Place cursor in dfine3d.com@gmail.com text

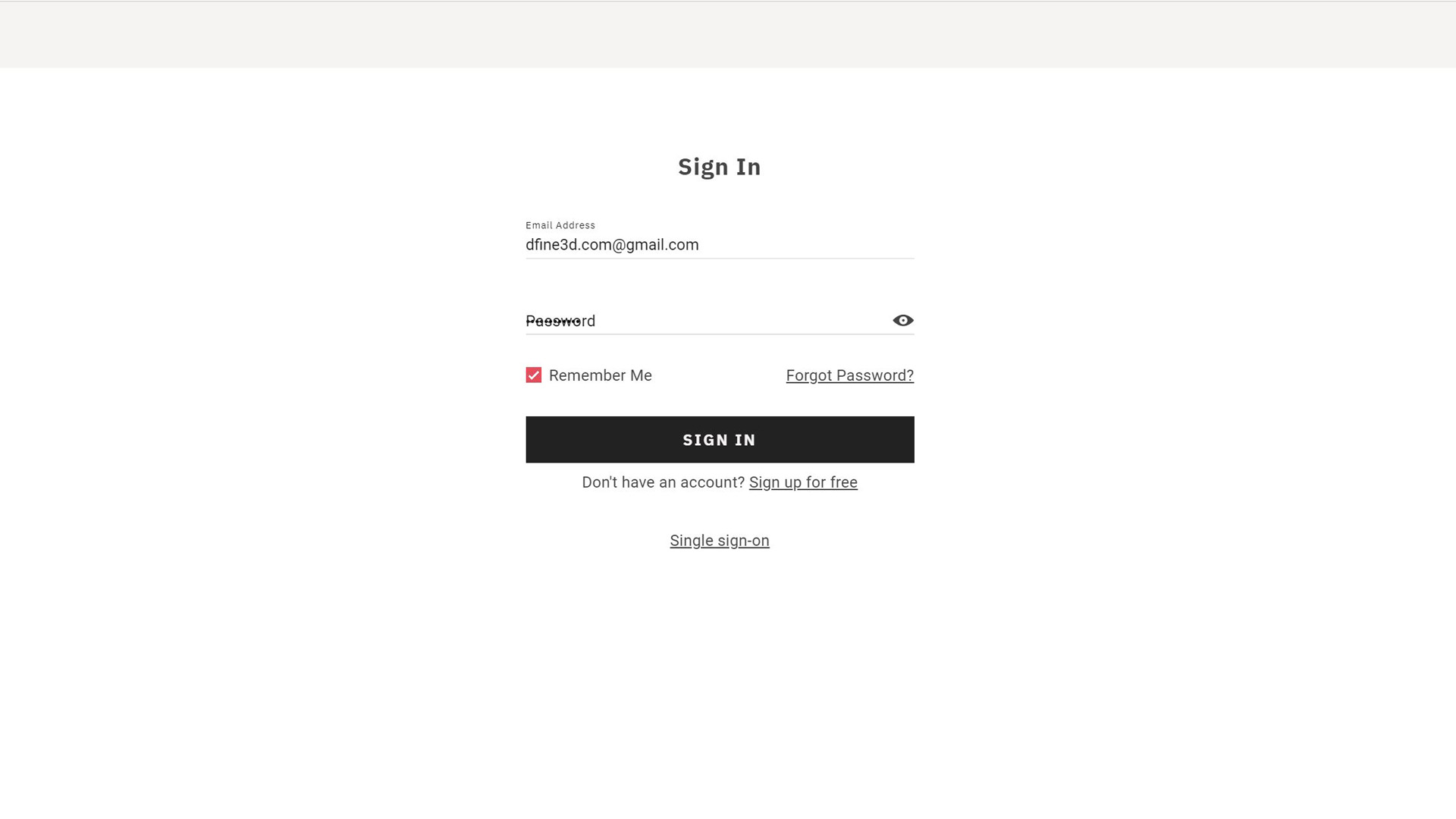click(x=612, y=245)
